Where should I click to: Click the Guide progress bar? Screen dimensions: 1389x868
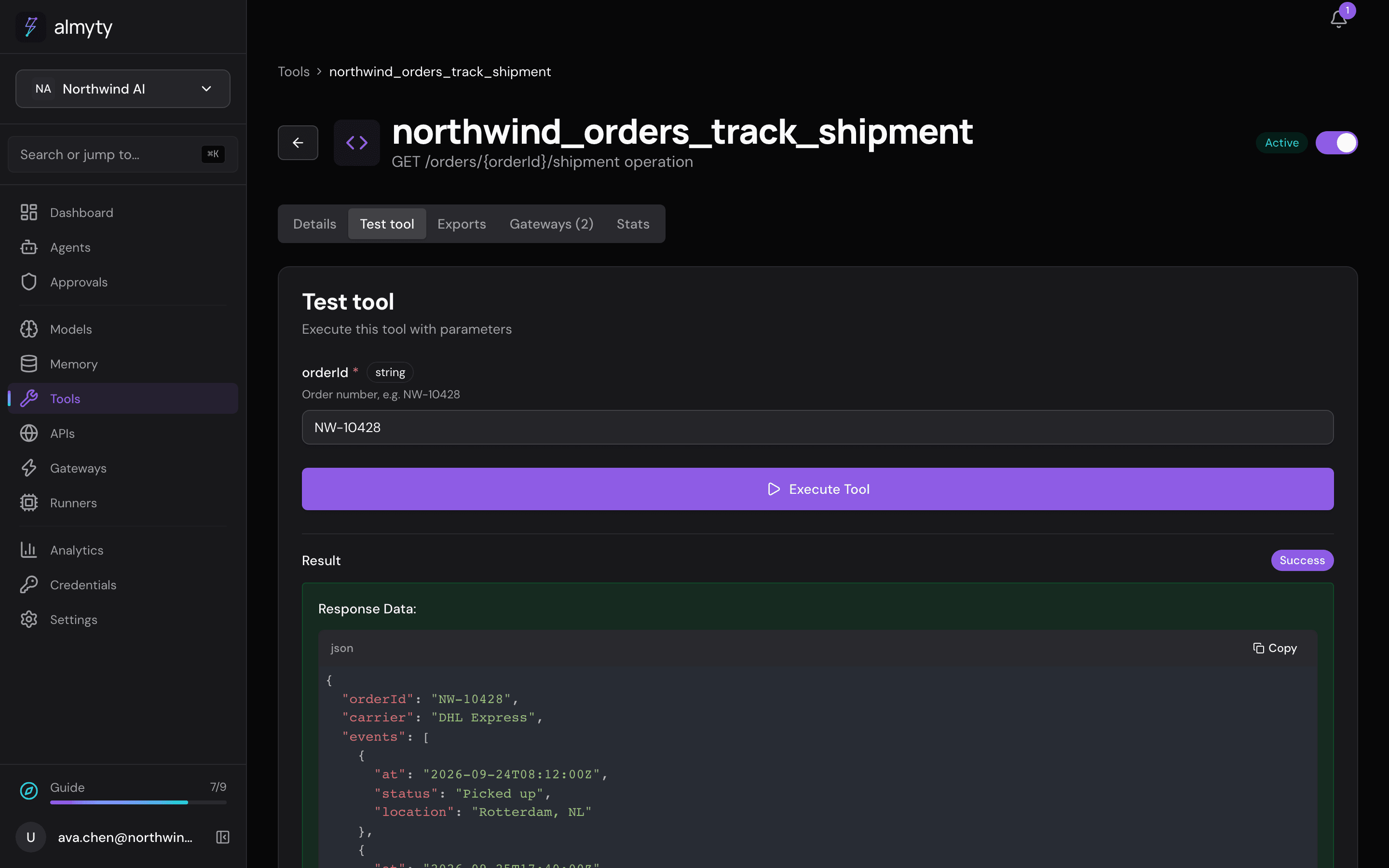pyautogui.click(x=138, y=802)
